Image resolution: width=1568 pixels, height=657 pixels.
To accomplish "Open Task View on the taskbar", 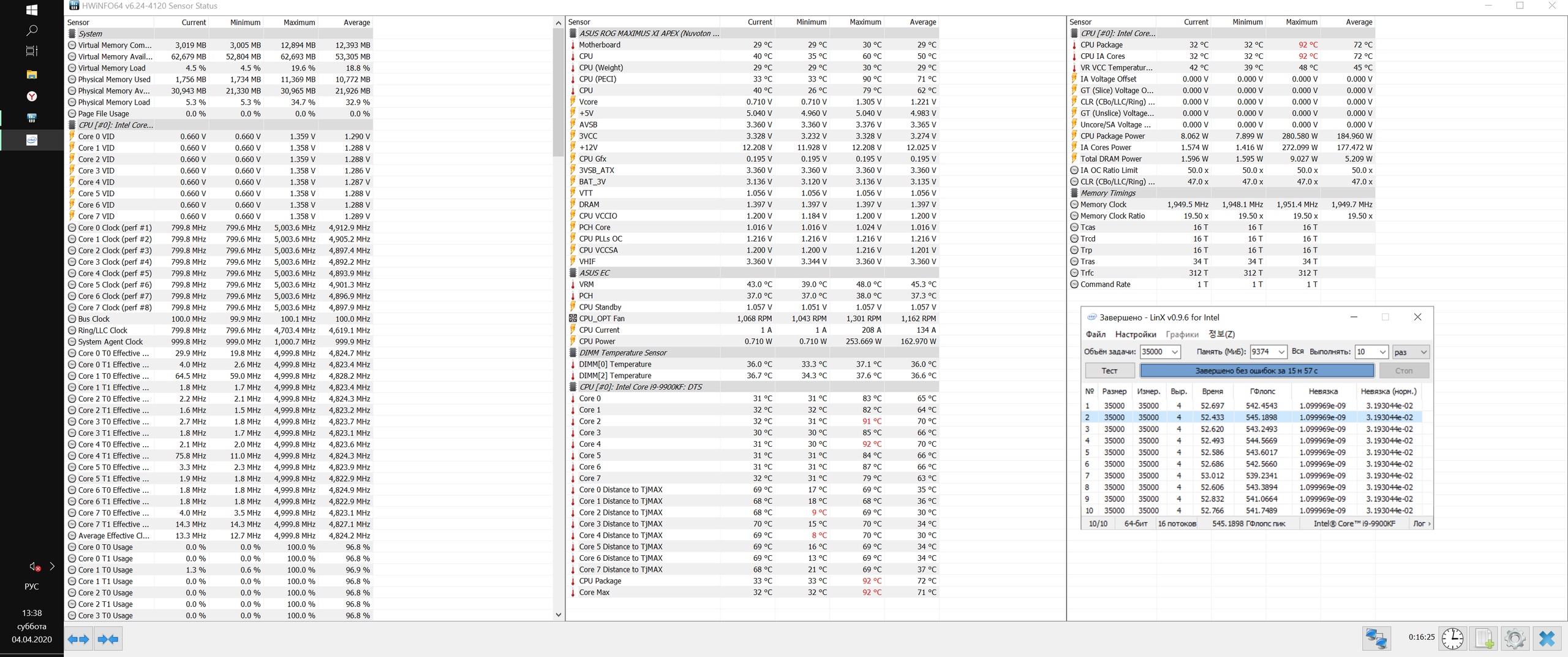I will pyautogui.click(x=32, y=51).
